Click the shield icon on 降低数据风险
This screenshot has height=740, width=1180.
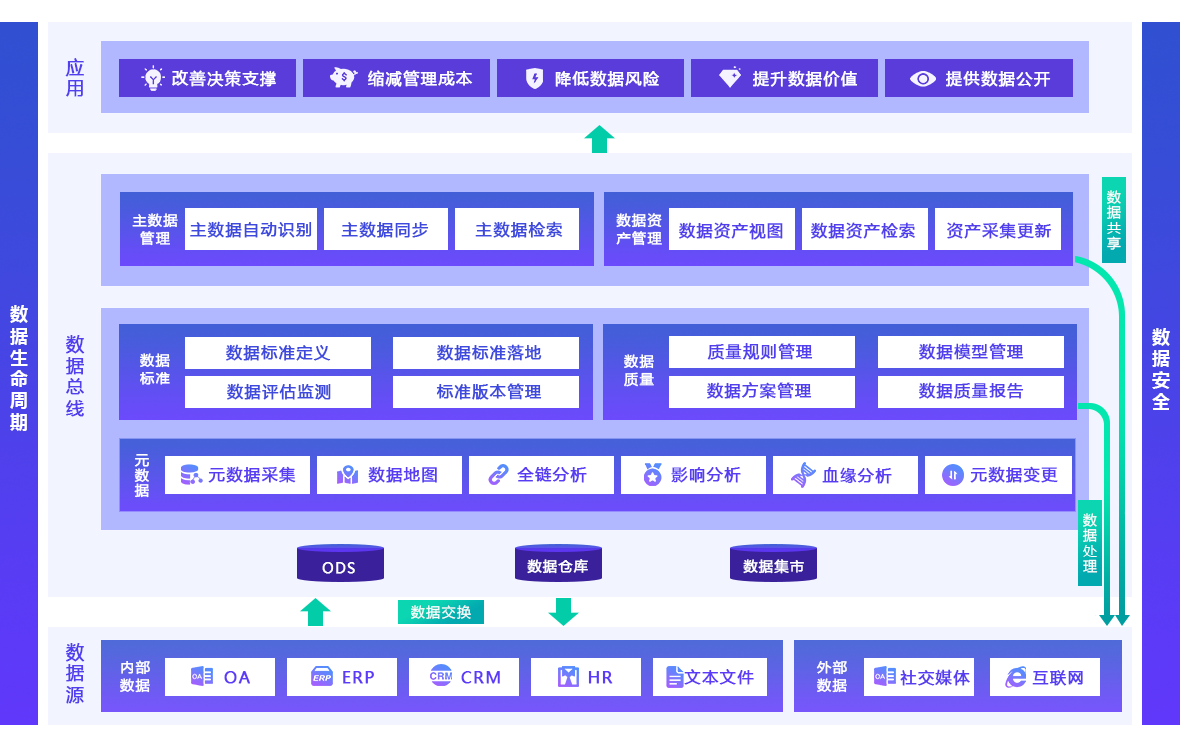[x=535, y=78]
